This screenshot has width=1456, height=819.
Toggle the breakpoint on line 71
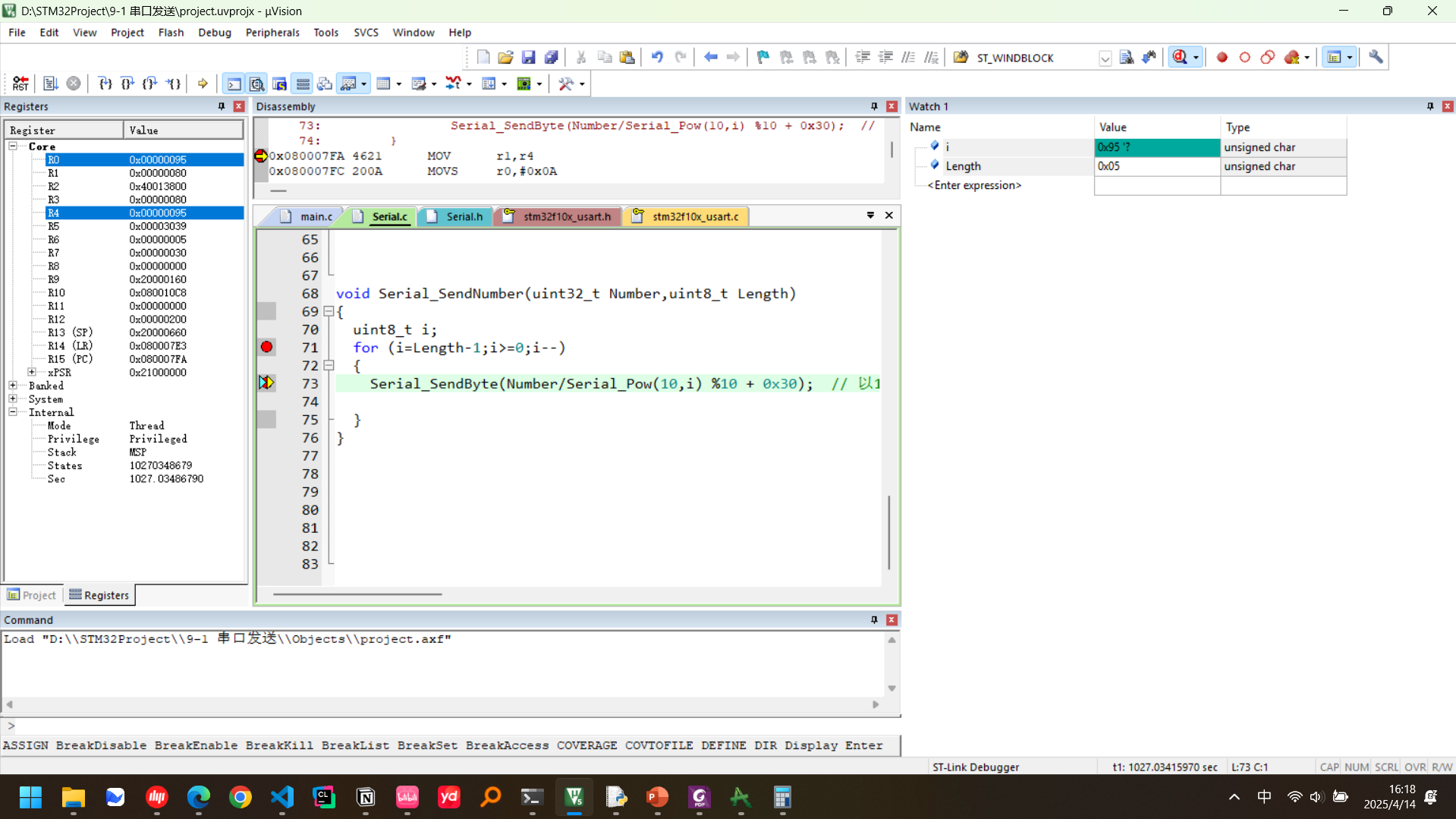pyautogui.click(x=266, y=348)
